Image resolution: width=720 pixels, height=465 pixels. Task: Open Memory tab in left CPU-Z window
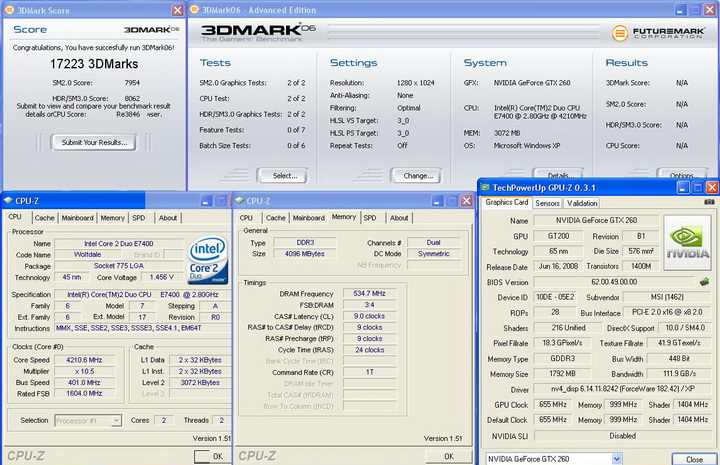point(112,218)
